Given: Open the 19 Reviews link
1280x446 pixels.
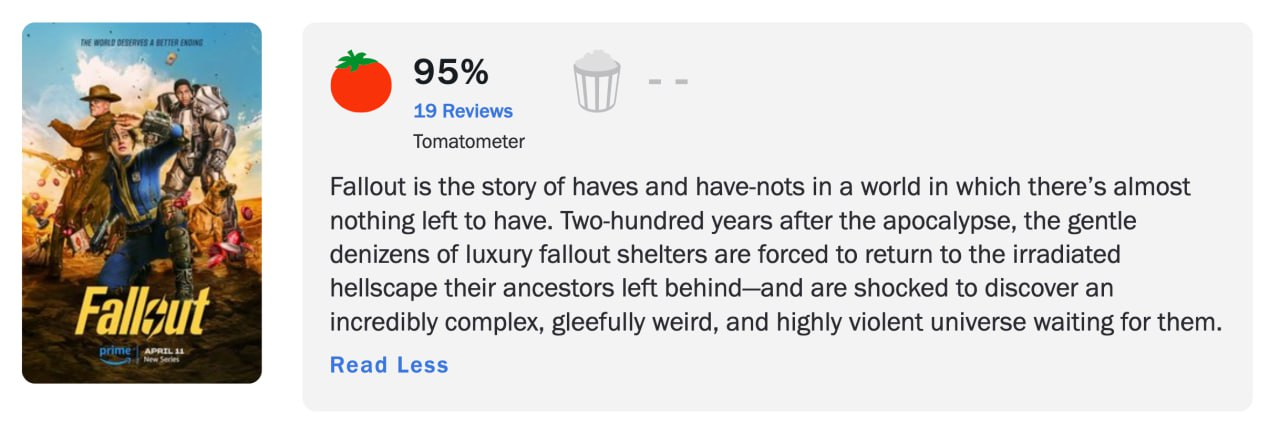Looking at the screenshot, I should 463,111.
